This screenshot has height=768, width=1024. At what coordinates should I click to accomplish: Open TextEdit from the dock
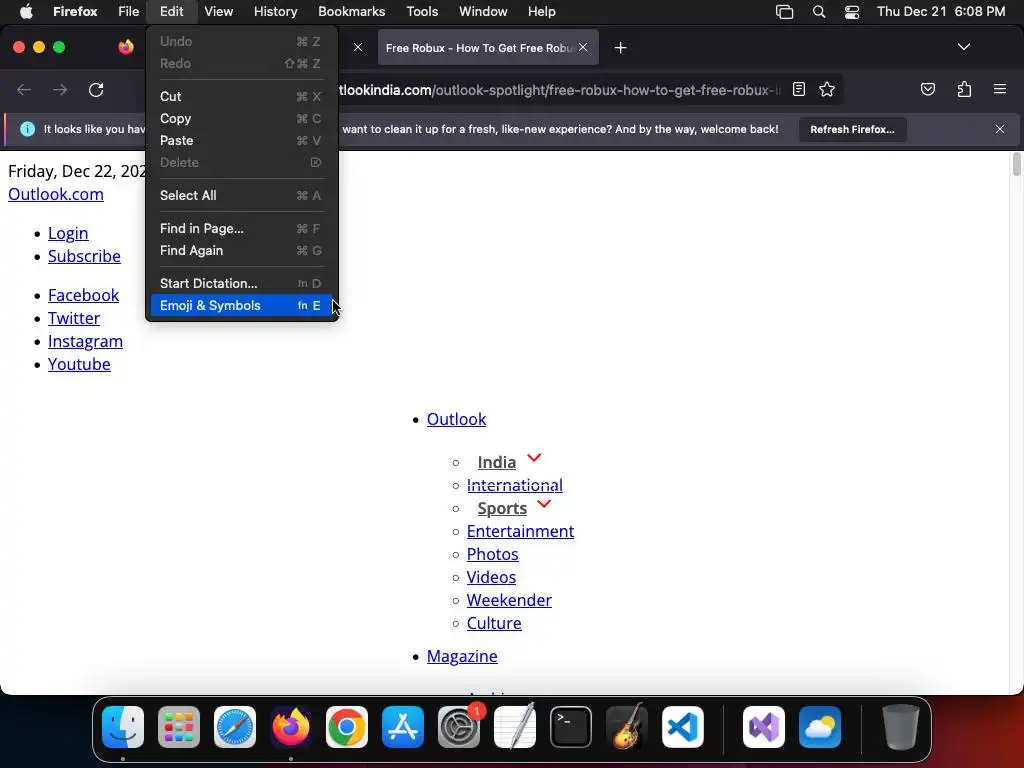click(x=515, y=727)
